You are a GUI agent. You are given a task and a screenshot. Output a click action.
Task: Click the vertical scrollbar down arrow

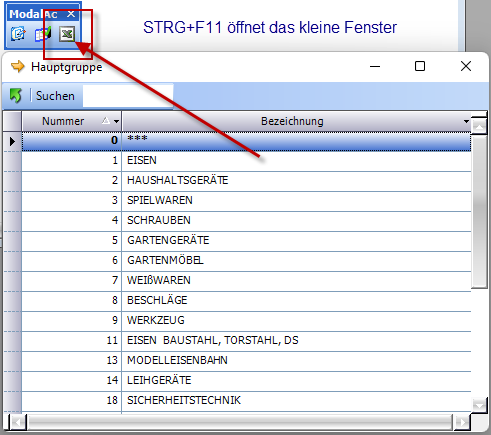click(x=480, y=406)
